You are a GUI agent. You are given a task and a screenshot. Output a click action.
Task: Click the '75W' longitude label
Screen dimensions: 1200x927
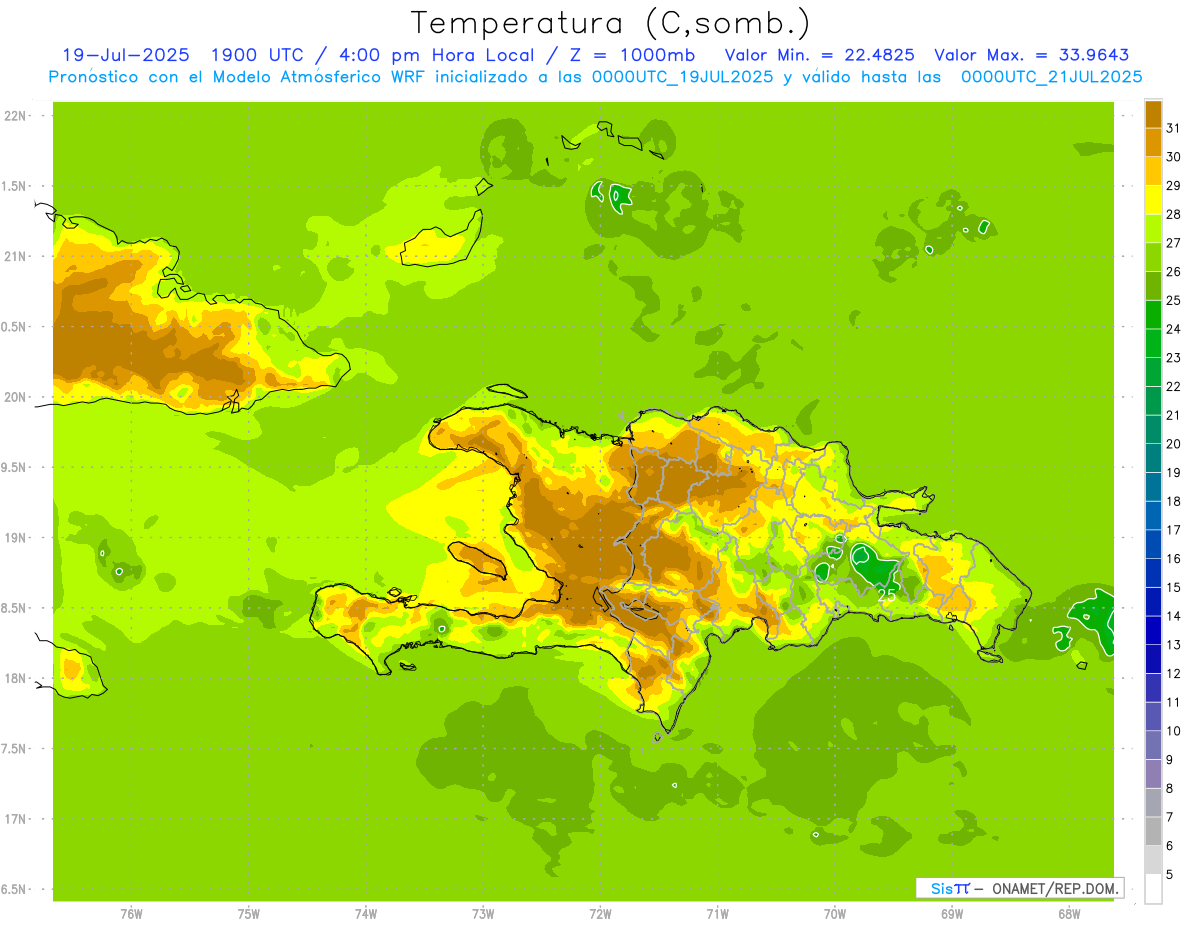click(249, 914)
